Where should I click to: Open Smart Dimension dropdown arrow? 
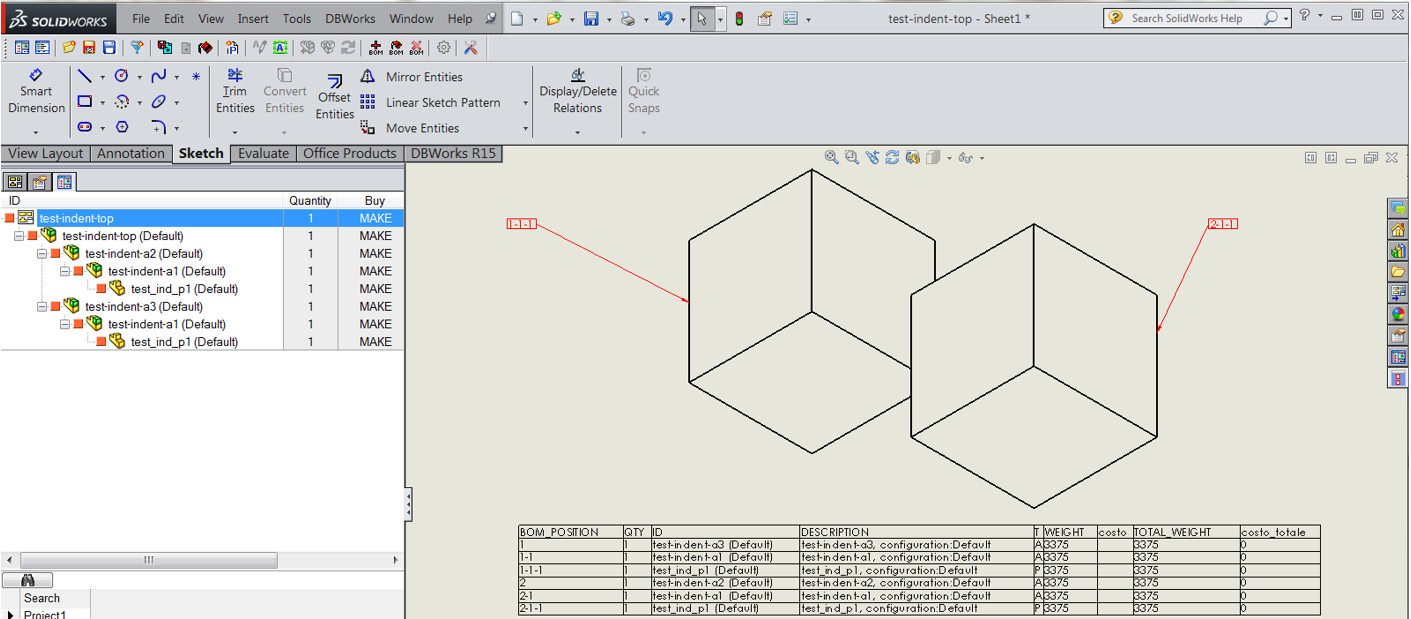click(36, 132)
